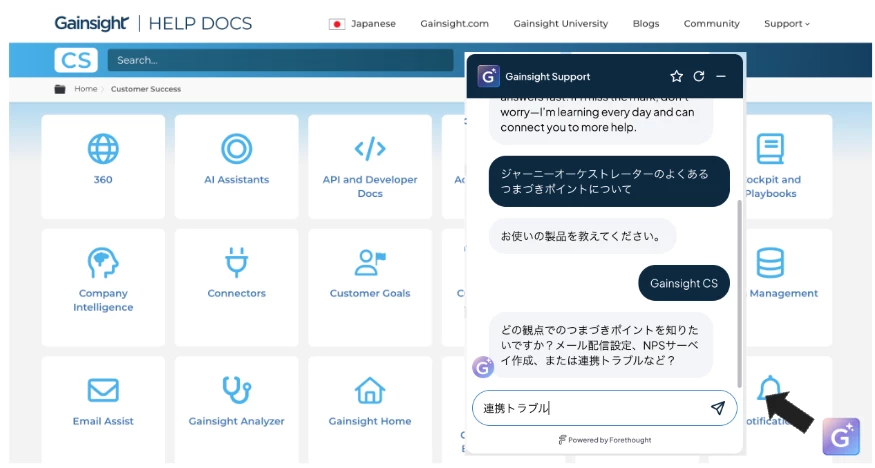The image size is (875, 468).
Task: Open the AI Assistants target icon
Action: pyautogui.click(x=237, y=149)
